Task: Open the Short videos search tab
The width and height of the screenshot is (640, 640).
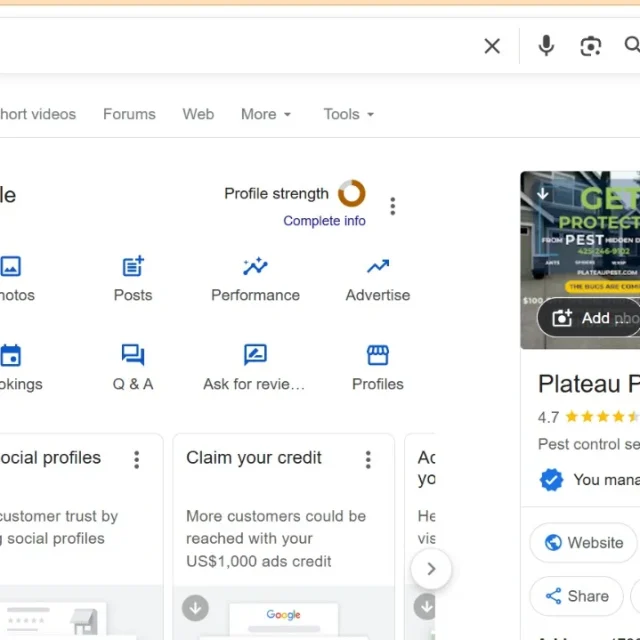Action: click(38, 114)
